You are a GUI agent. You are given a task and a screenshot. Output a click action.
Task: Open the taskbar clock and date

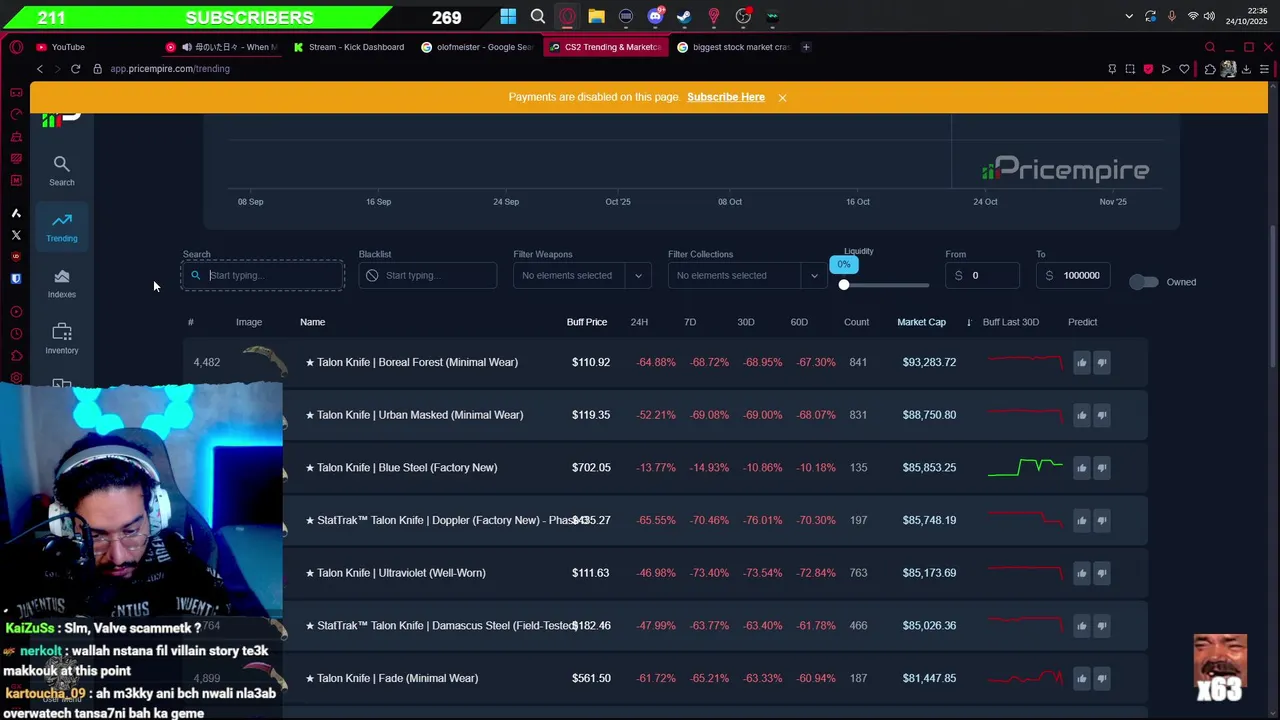(x=1245, y=16)
